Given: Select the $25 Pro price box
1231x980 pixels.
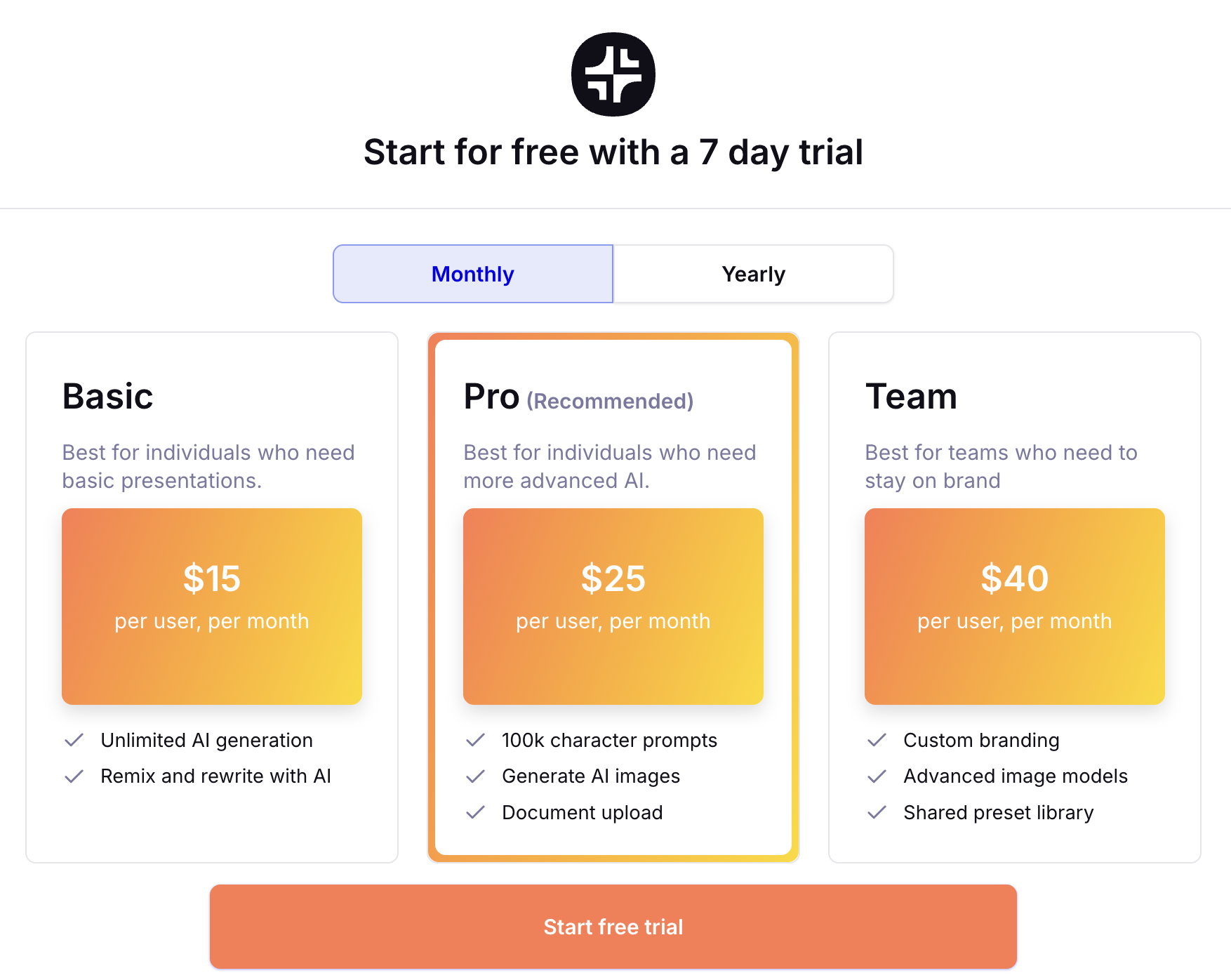Looking at the screenshot, I should click(x=613, y=606).
